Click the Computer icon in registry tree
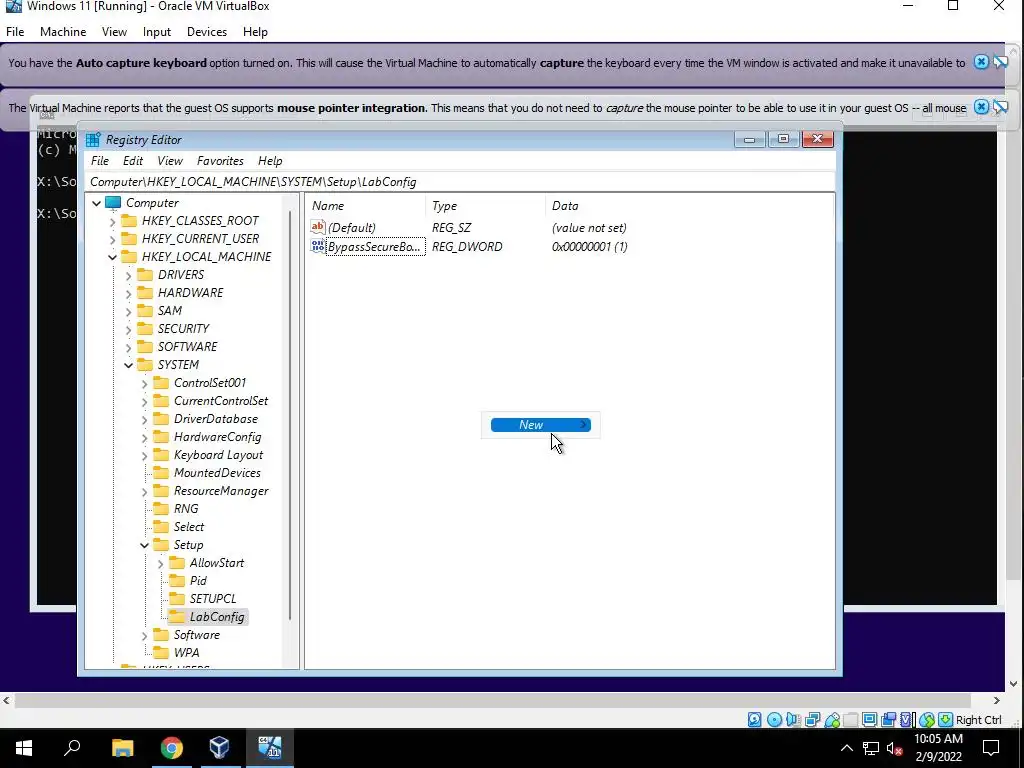 [x=113, y=202]
